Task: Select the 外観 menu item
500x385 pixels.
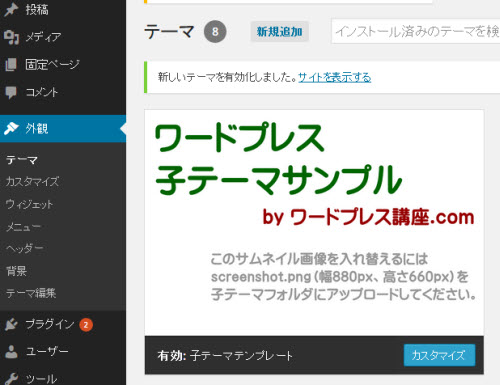Action: click(63, 129)
